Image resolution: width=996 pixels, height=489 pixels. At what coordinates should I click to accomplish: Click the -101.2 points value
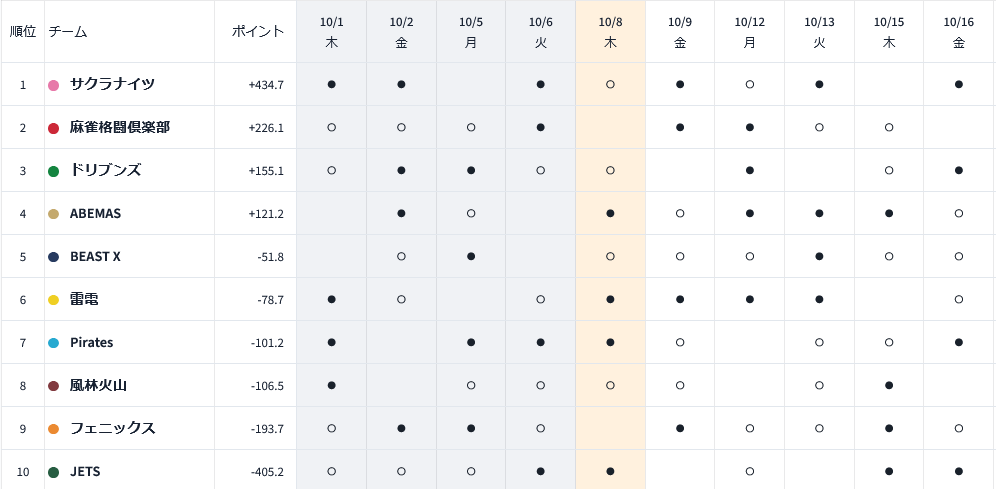[267, 343]
